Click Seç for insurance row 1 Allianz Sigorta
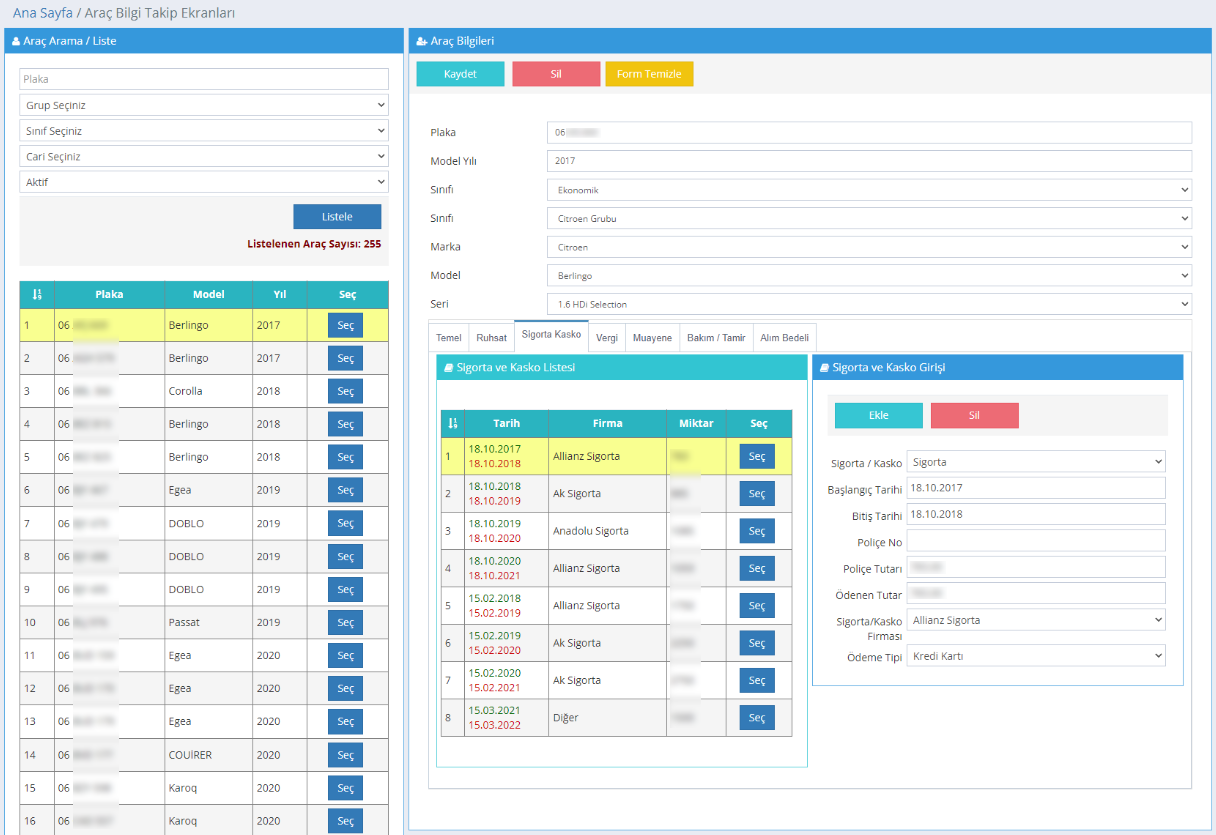Image resolution: width=1216 pixels, height=835 pixels. click(x=757, y=457)
